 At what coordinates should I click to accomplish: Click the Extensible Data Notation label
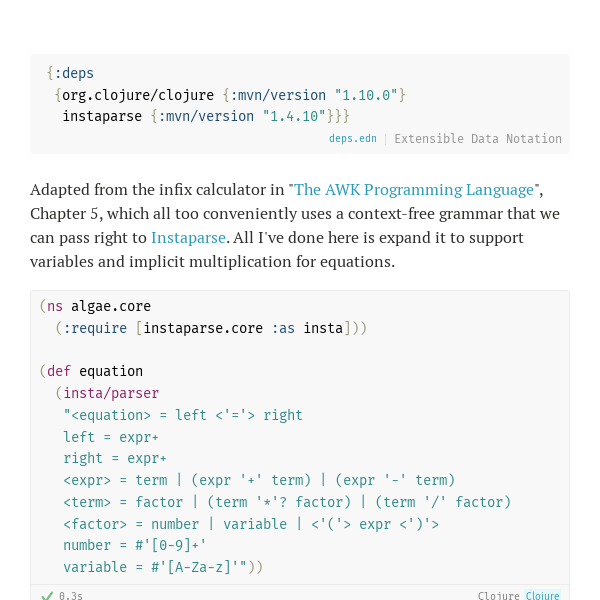[x=478, y=139]
